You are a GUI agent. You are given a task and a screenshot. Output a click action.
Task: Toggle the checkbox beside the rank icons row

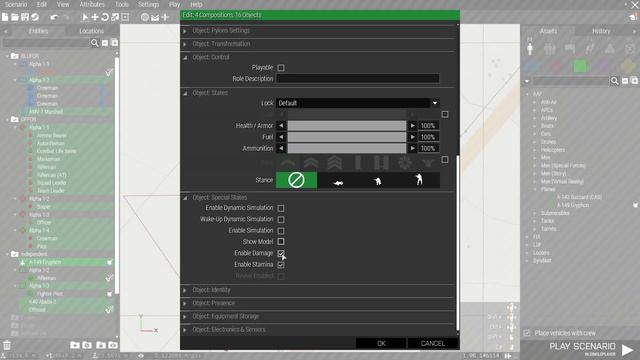pos(445,160)
